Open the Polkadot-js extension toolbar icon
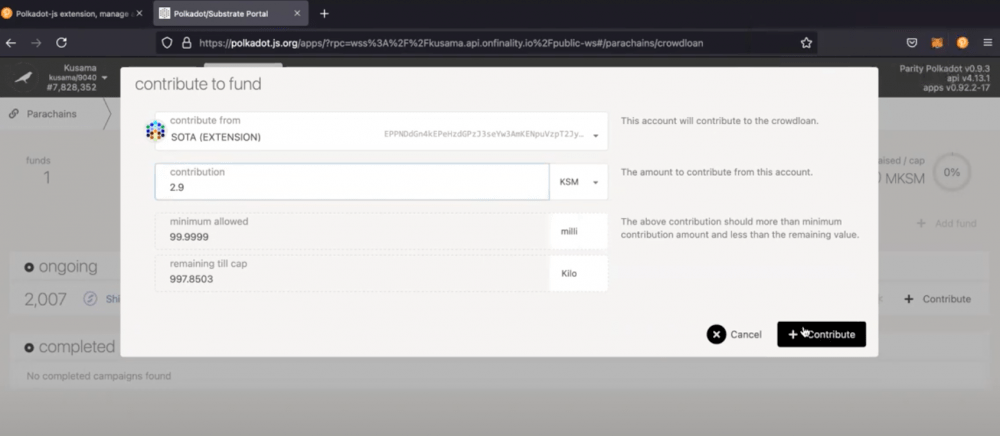 pos(962,43)
